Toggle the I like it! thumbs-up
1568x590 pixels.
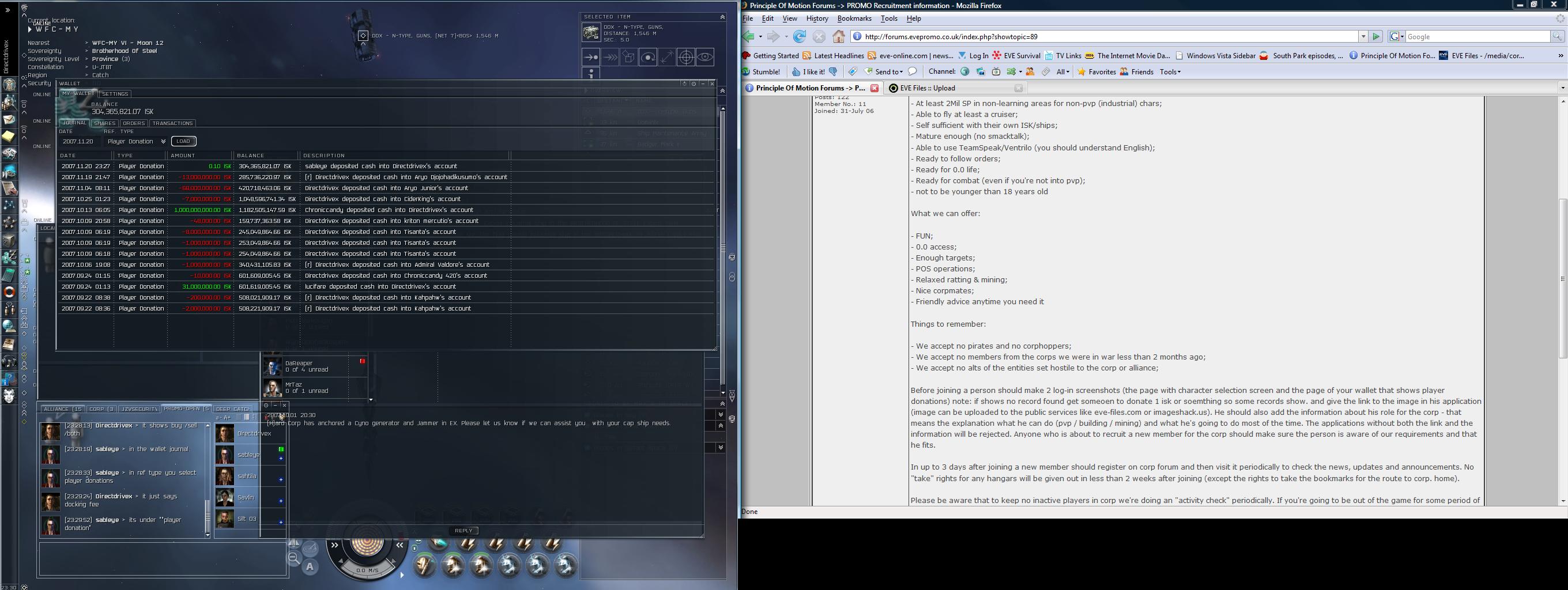808,72
